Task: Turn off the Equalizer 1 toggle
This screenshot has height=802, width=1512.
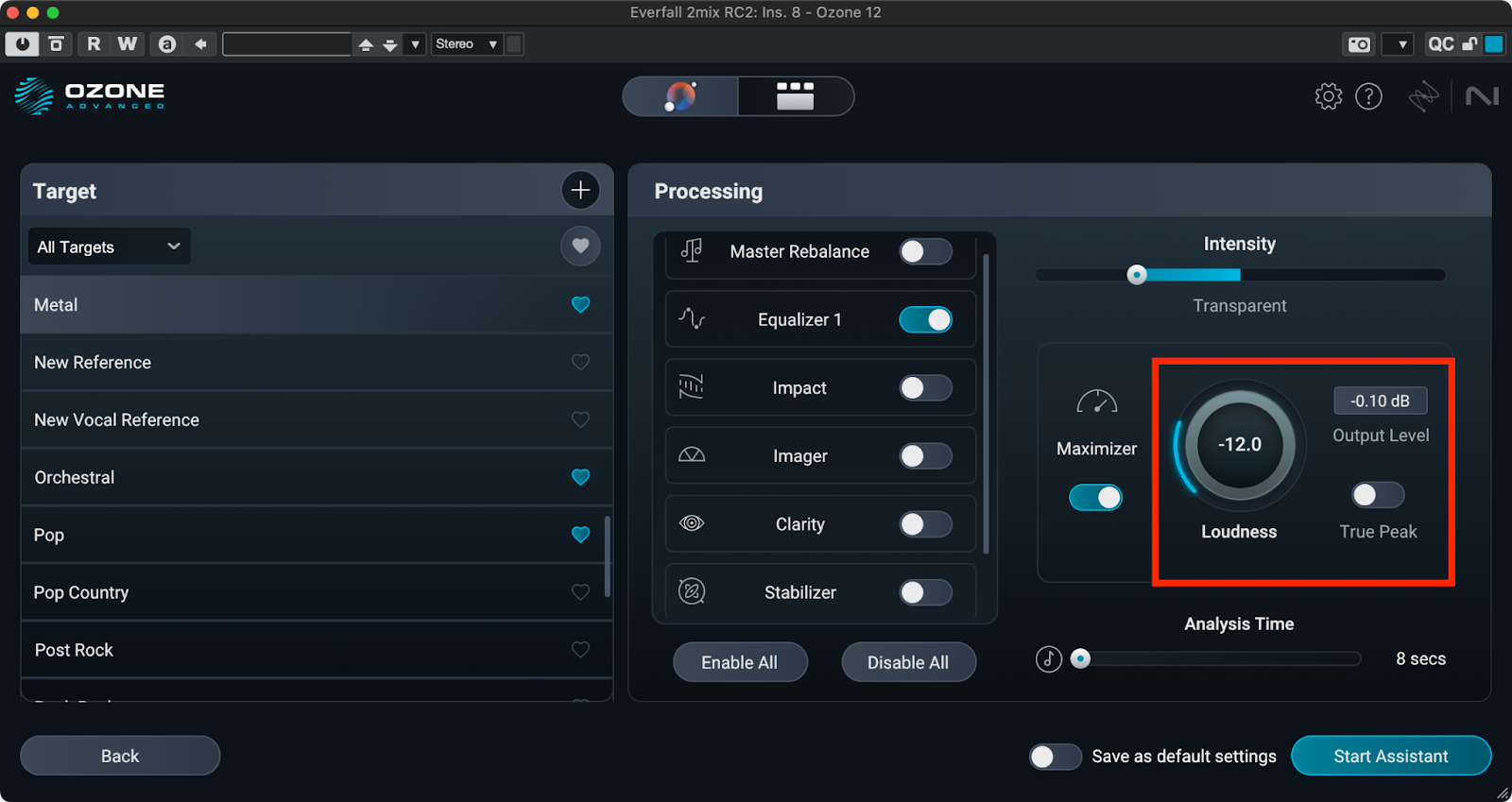Action: [924, 320]
